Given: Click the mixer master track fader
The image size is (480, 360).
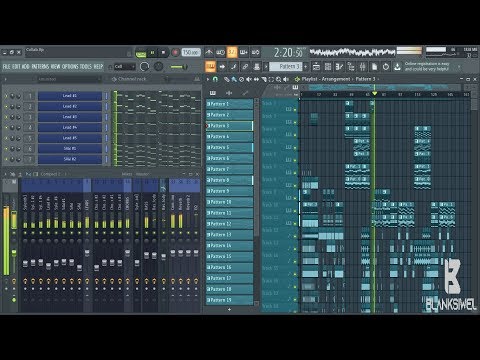Looking at the screenshot, I should tap(14, 253).
